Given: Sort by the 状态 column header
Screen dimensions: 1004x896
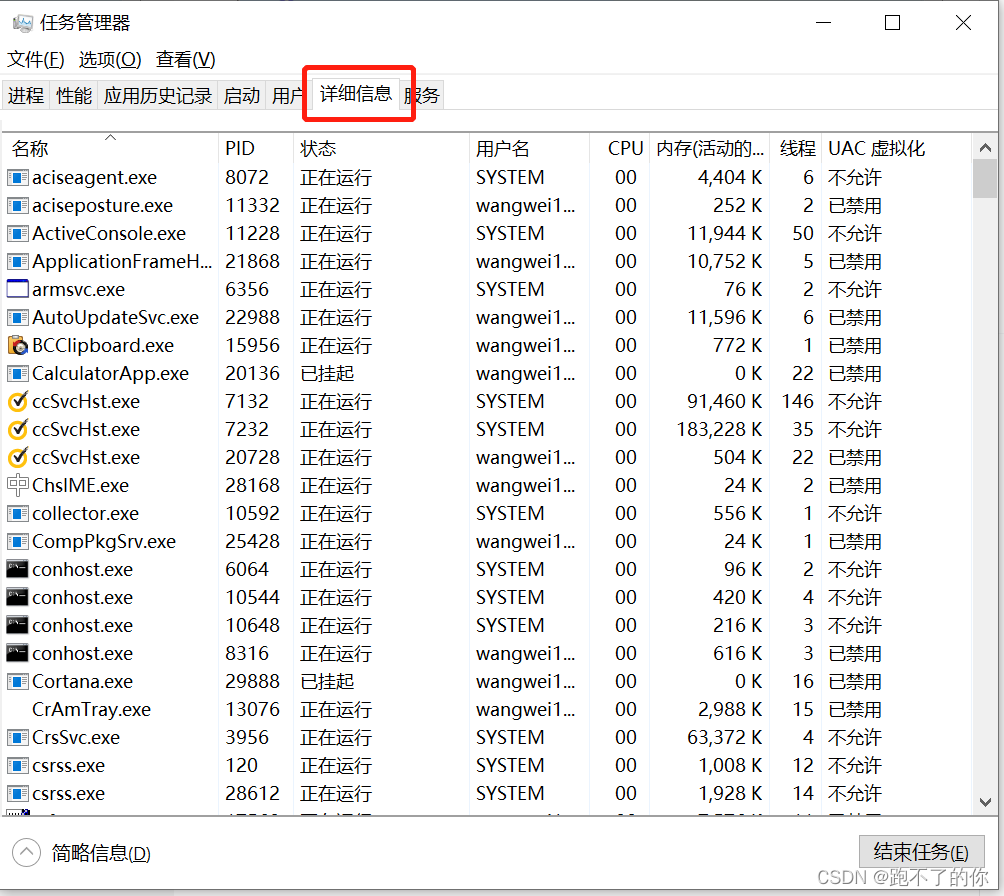Looking at the screenshot, I should pos(382,149).
